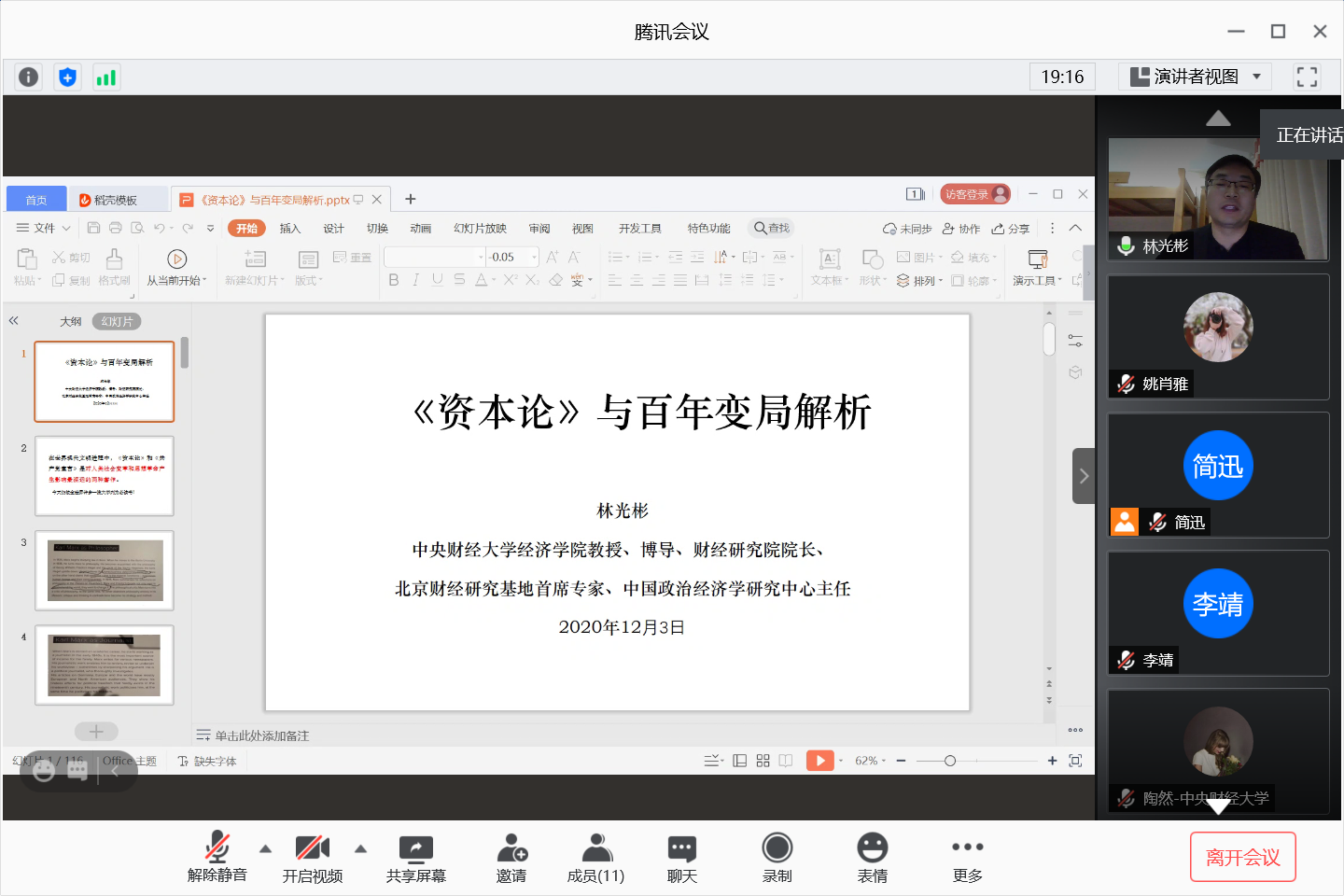Click the network signal strength icon
1344x896 pixels.
[106, 77]
